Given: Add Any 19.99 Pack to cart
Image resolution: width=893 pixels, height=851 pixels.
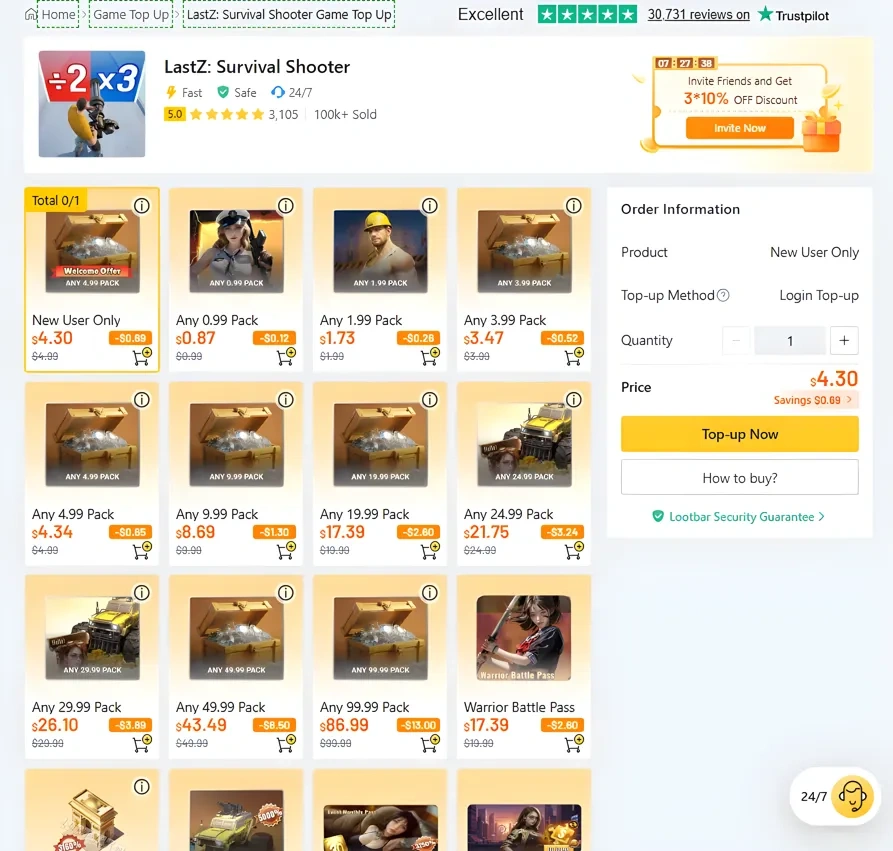Looking at the screenshot, I should [430, 551].
